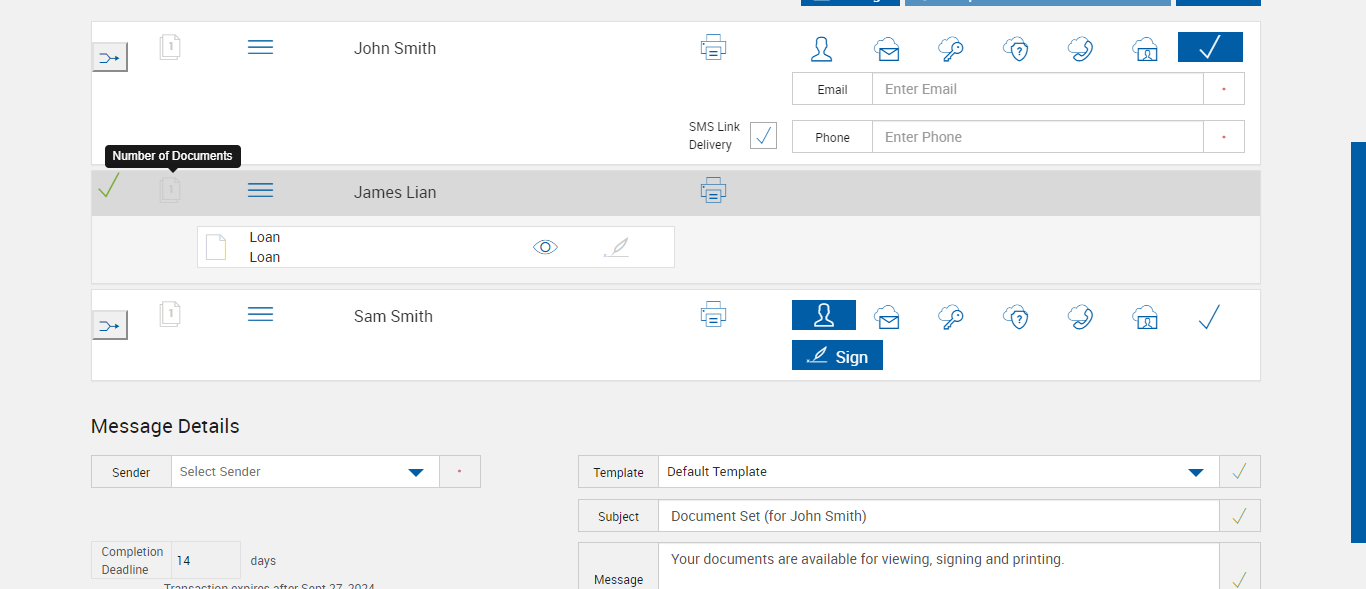This screenshot has height=589, width=1366.
Task: Click number of documents icon for Sam Smith
Action: pos(170,315)
